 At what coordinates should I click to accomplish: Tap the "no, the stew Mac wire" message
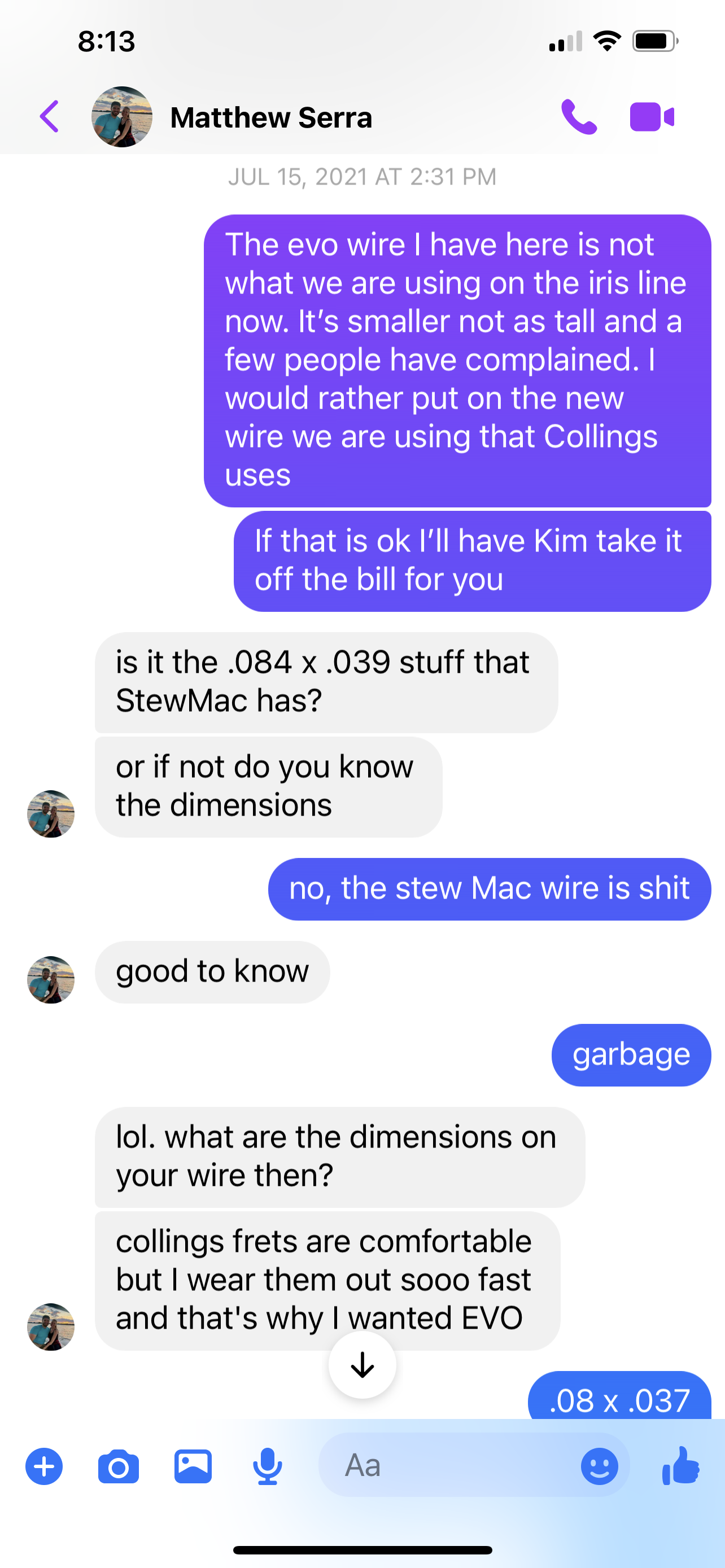490,888
